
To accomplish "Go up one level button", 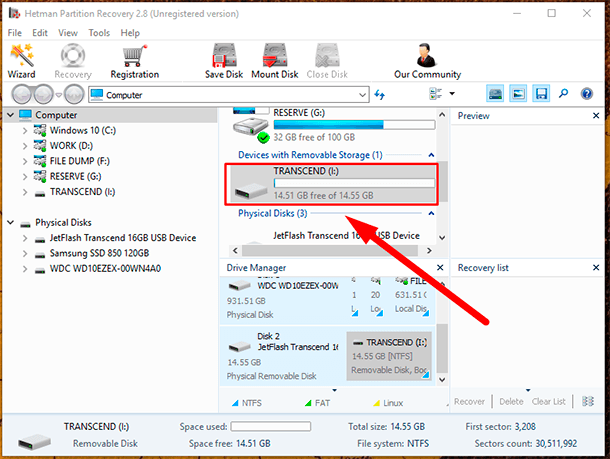I will point(74,95).
